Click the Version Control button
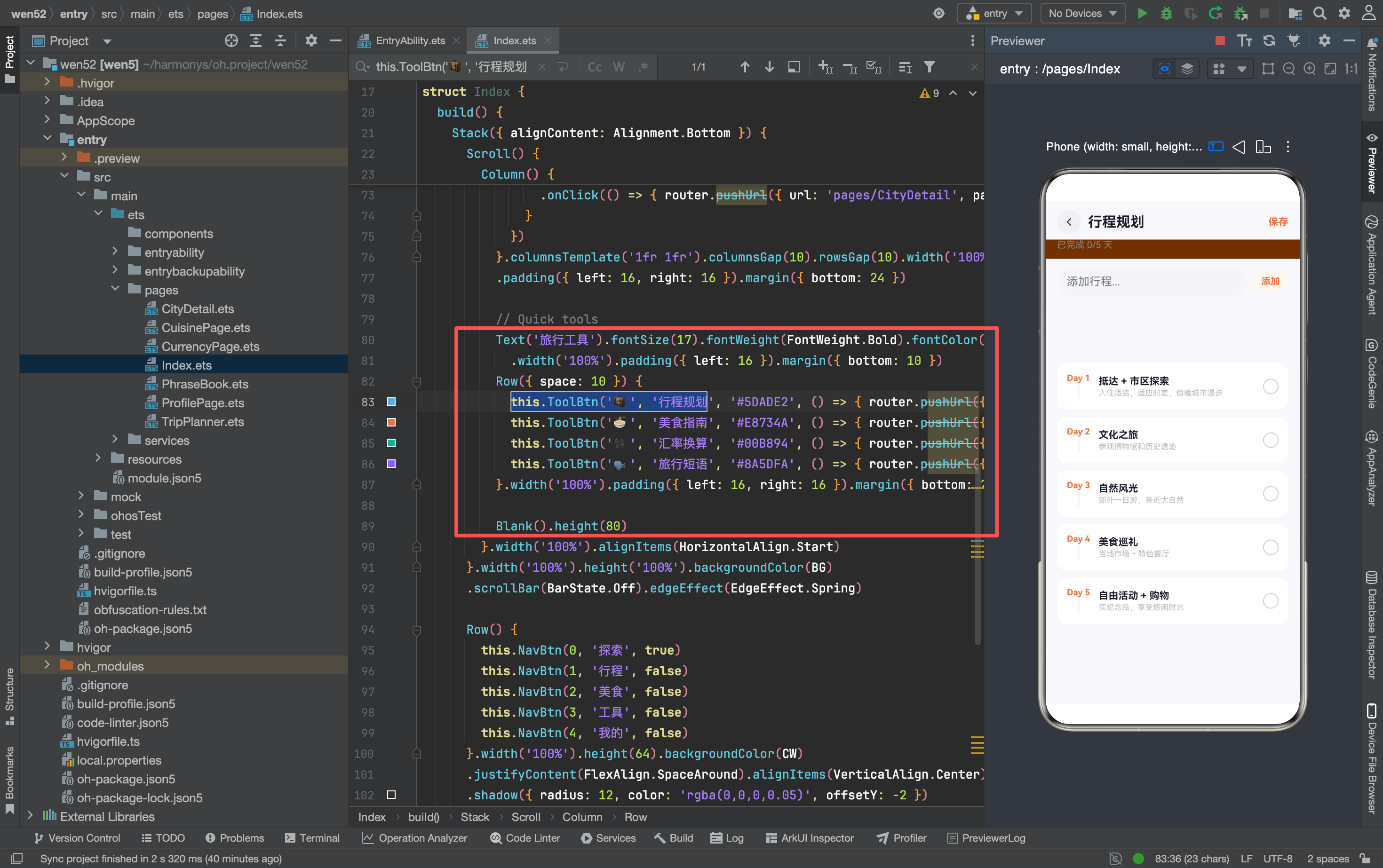This screenshot has width=1383, height=868. 78,838
